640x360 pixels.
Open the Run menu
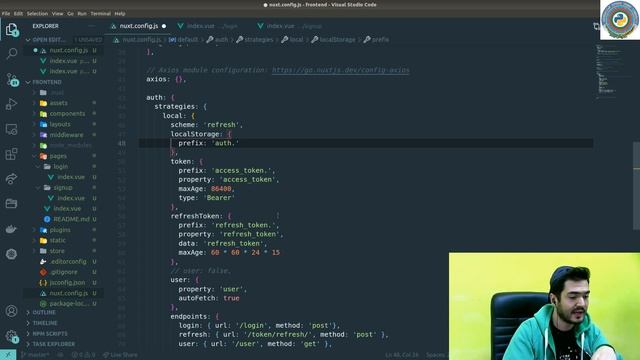(82, 13)
